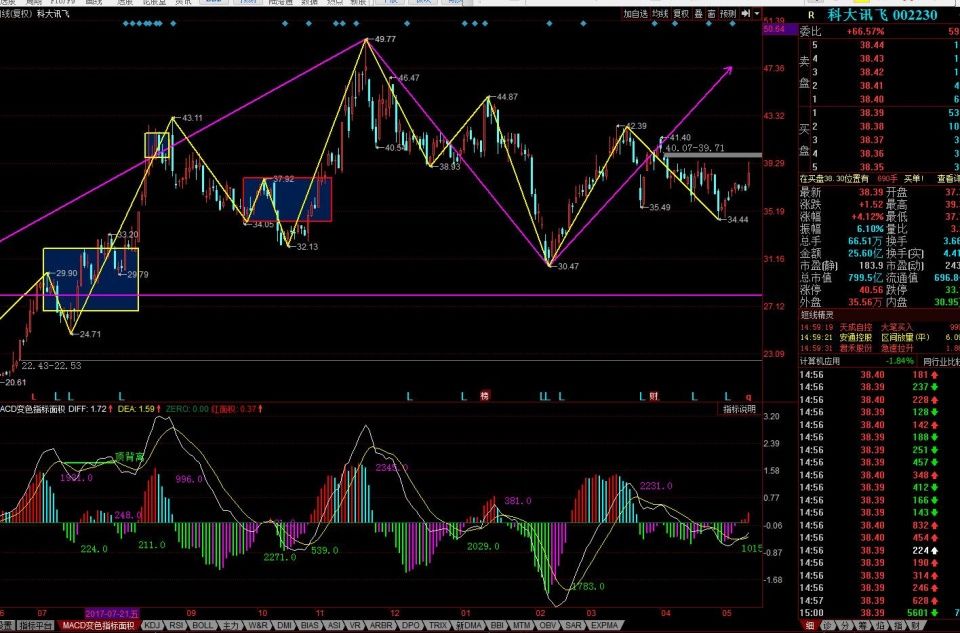Open 指标说明 indicator description
The width and height of the screenshot is (960, 633).
click(x=740, y=409)
